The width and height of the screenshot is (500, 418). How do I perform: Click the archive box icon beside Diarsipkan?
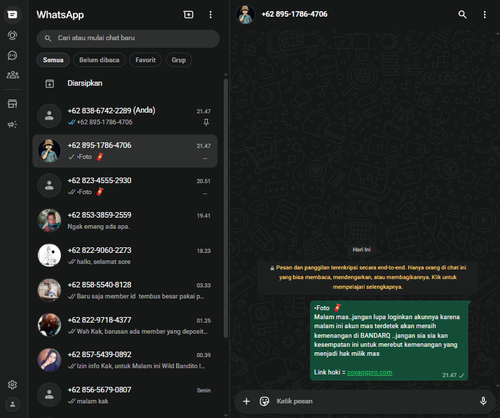(x=49, y=84)
